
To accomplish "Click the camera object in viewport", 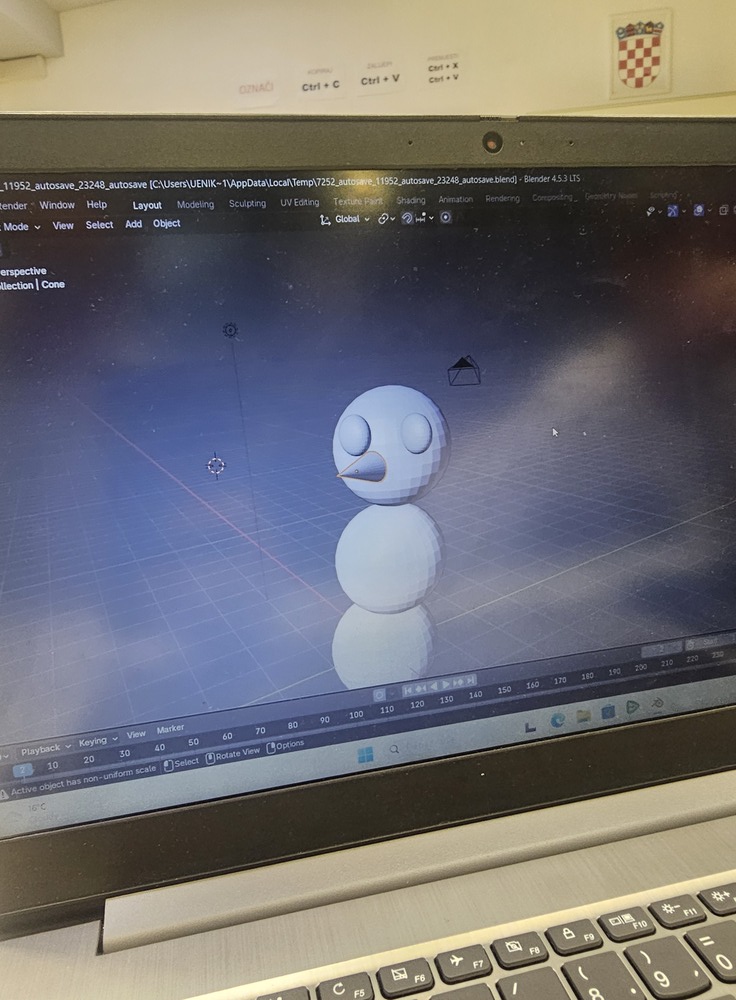I will click(x=463, y=371).
